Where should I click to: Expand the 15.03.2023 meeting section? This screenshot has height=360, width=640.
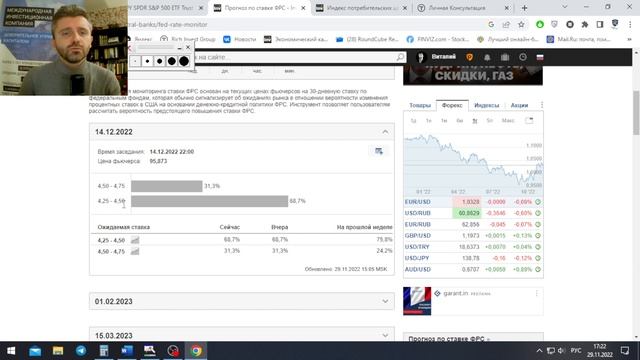click(x=385, y=336)
